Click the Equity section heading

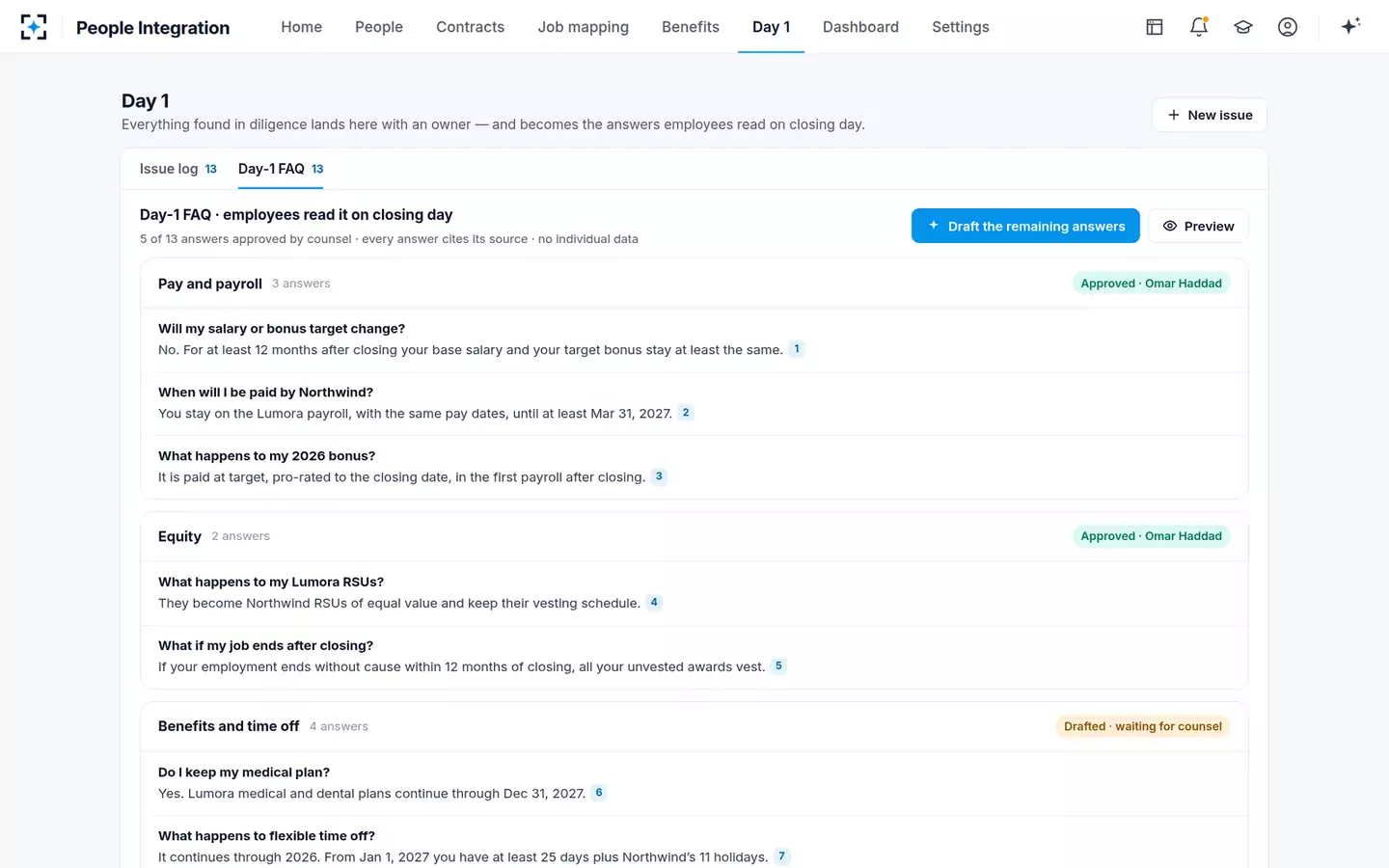[179, 536]
